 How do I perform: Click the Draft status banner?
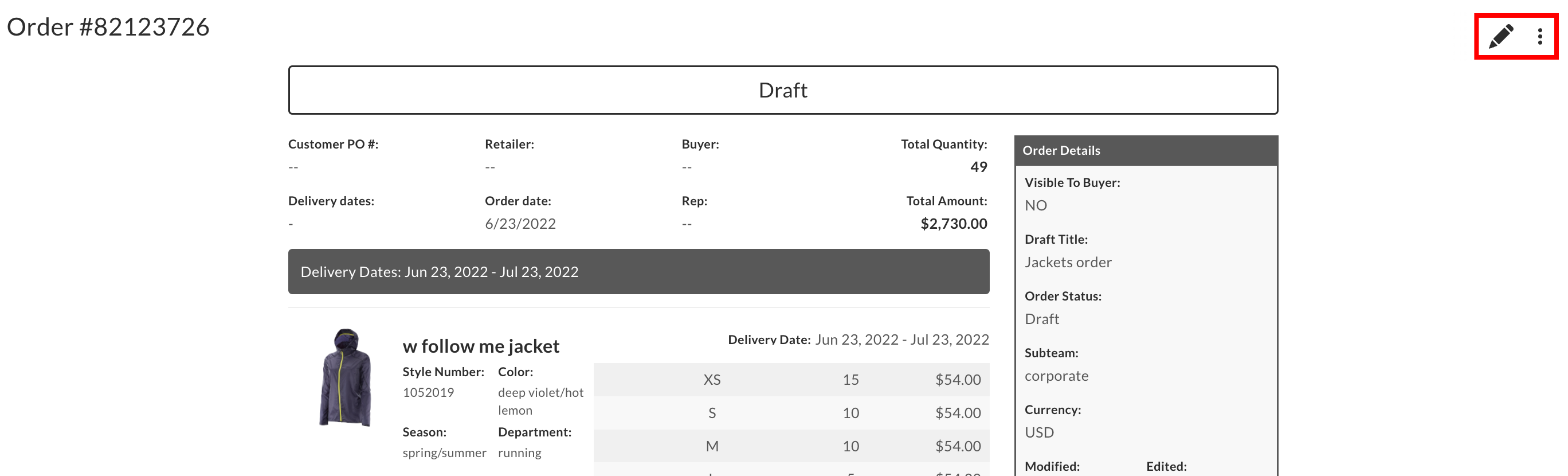[x=783, y=89]
